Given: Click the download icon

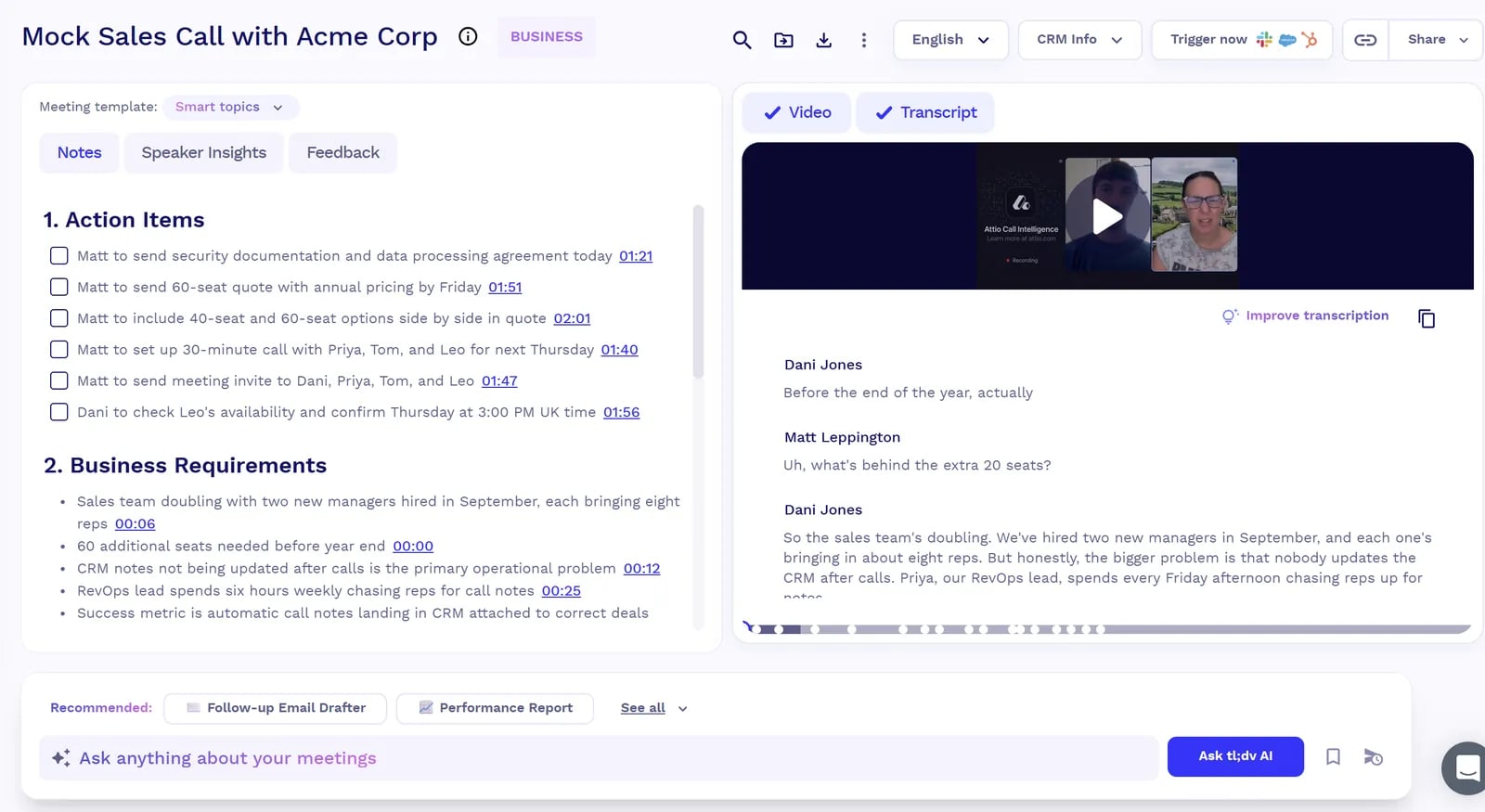Looking at the screenshot, I should 823,40.
